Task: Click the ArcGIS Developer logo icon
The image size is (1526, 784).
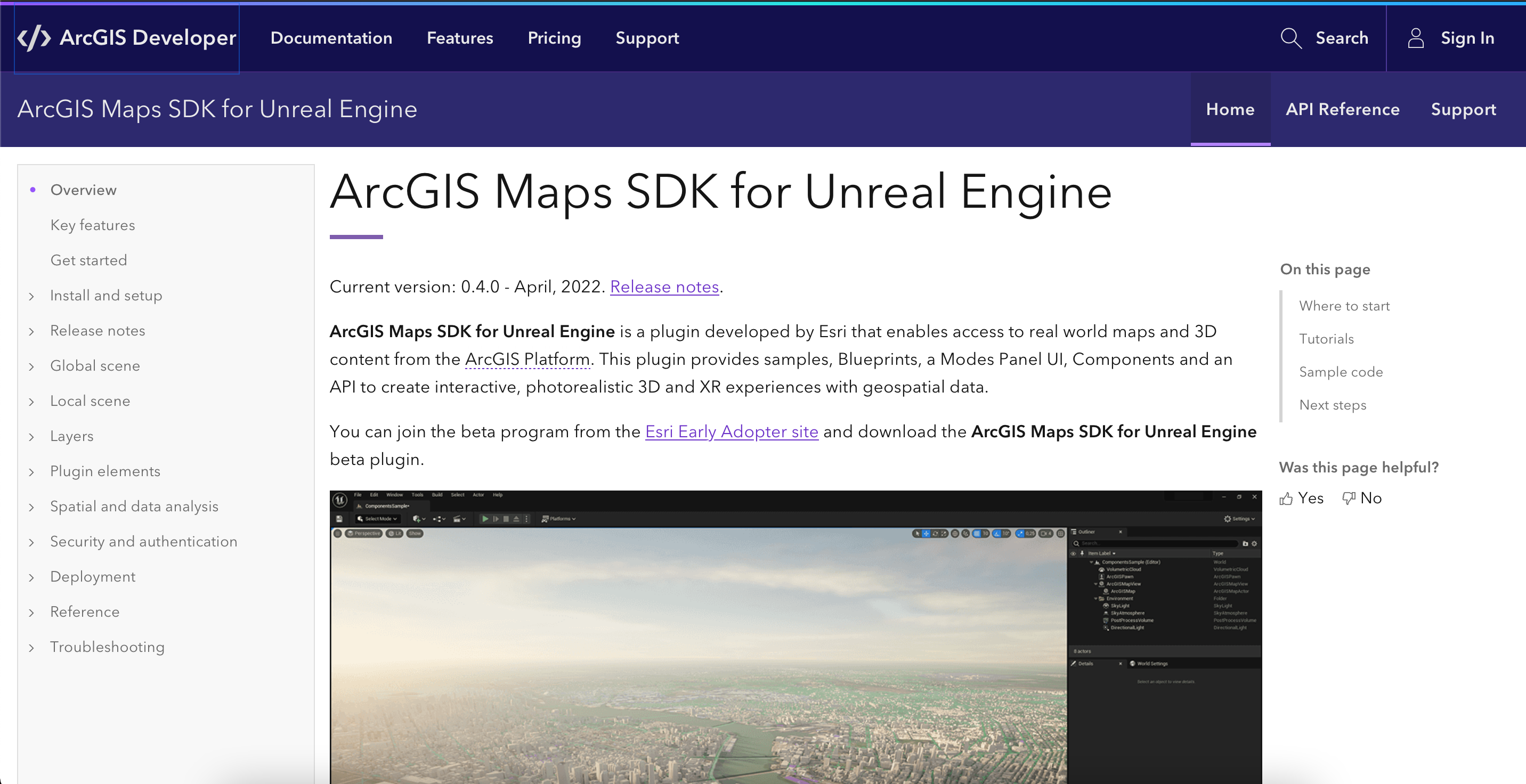Action: point(34,38)
